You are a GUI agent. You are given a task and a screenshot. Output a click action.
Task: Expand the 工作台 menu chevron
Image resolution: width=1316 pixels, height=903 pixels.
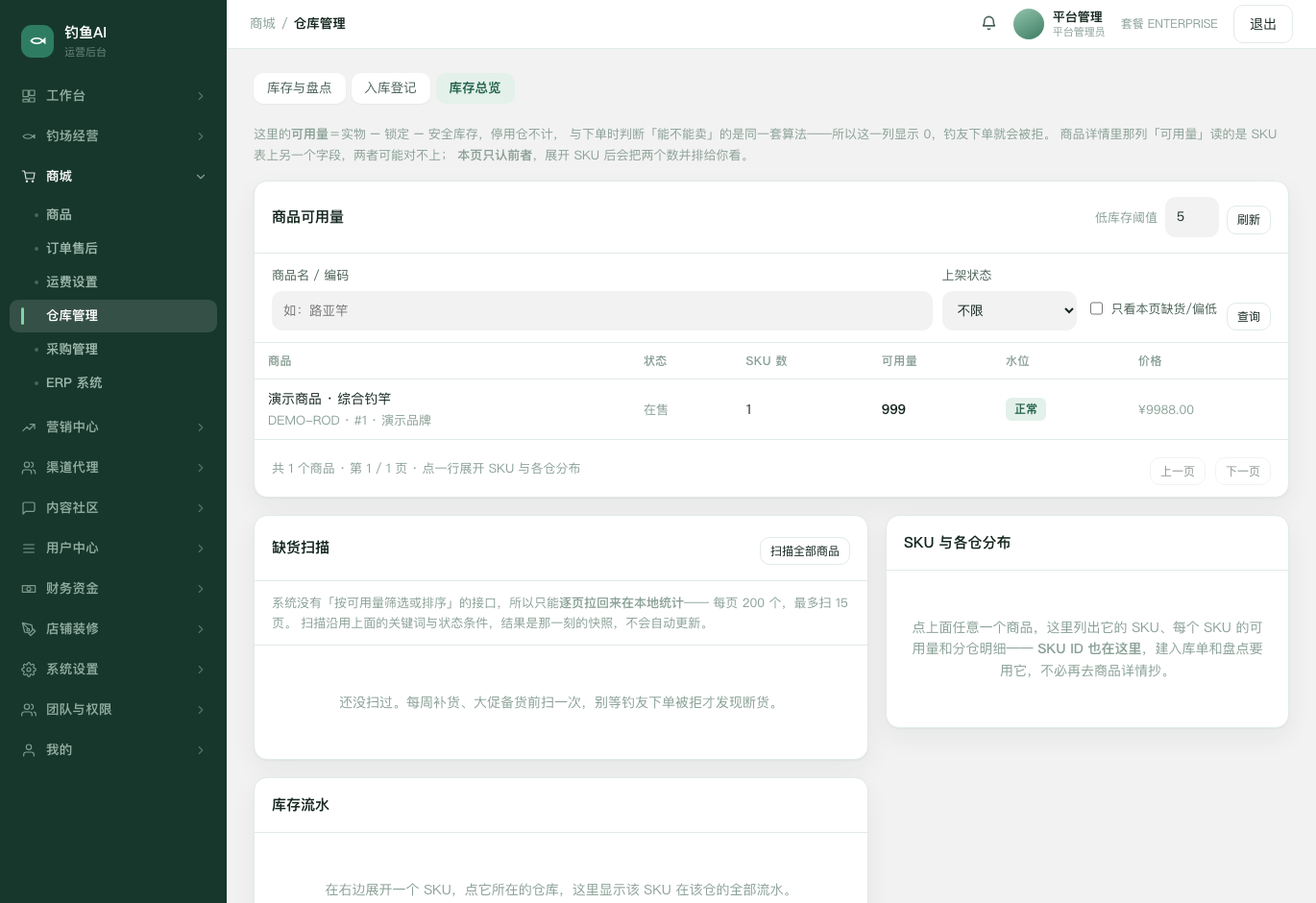click(201, 96)
